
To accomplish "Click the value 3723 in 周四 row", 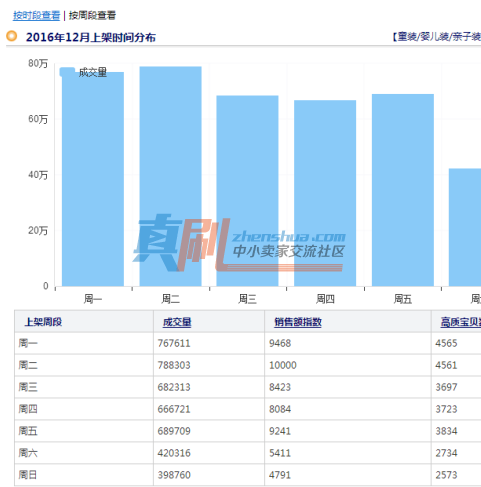I will tap(446, 409).
